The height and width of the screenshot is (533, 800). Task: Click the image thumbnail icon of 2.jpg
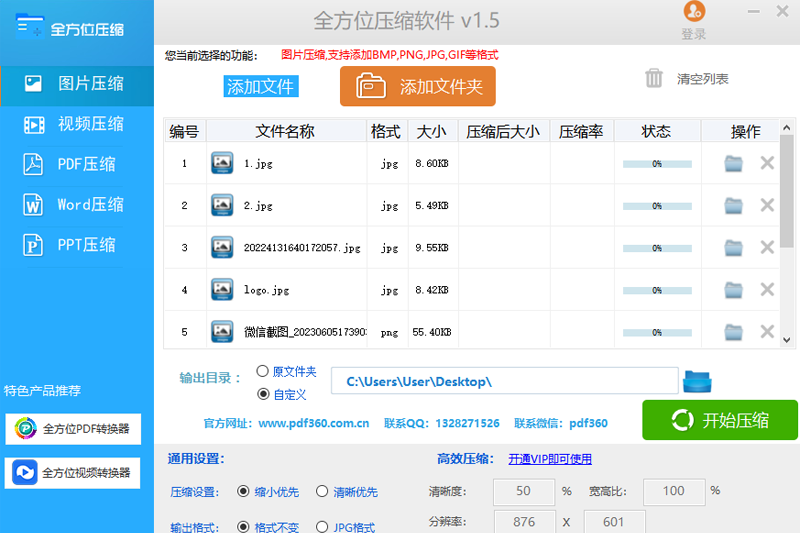pos(222,205)
